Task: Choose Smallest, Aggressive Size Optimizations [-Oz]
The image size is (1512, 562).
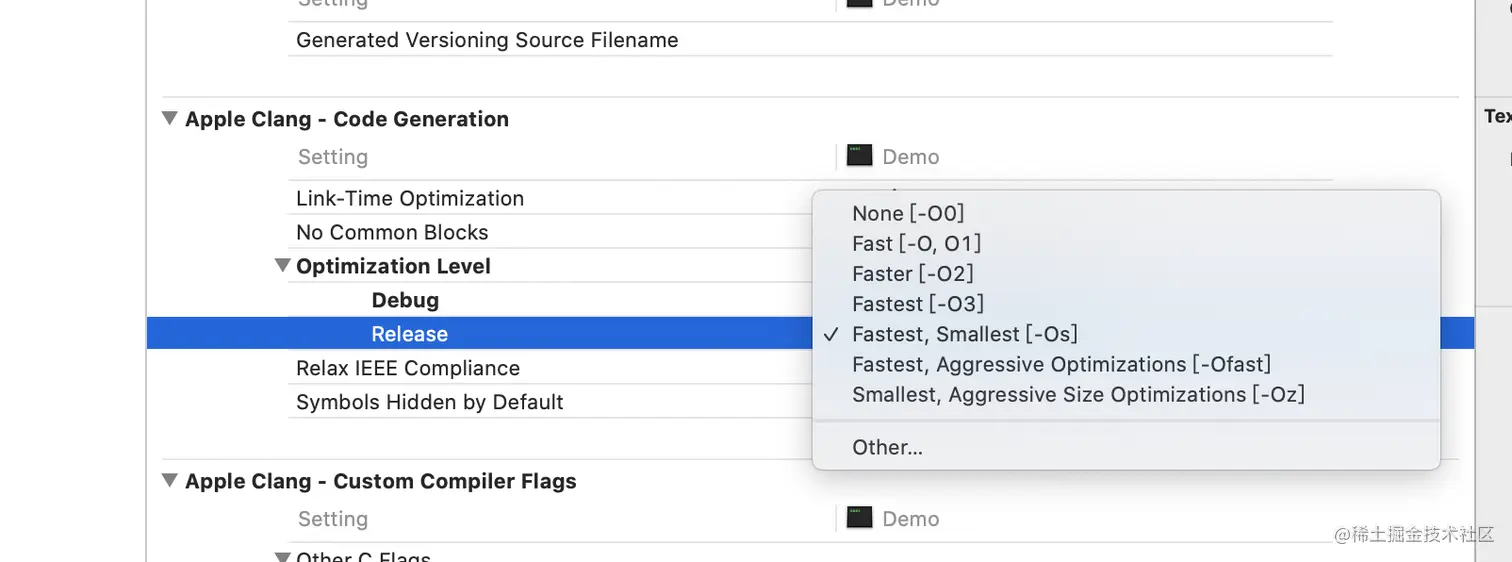Action: (1078, 394)
